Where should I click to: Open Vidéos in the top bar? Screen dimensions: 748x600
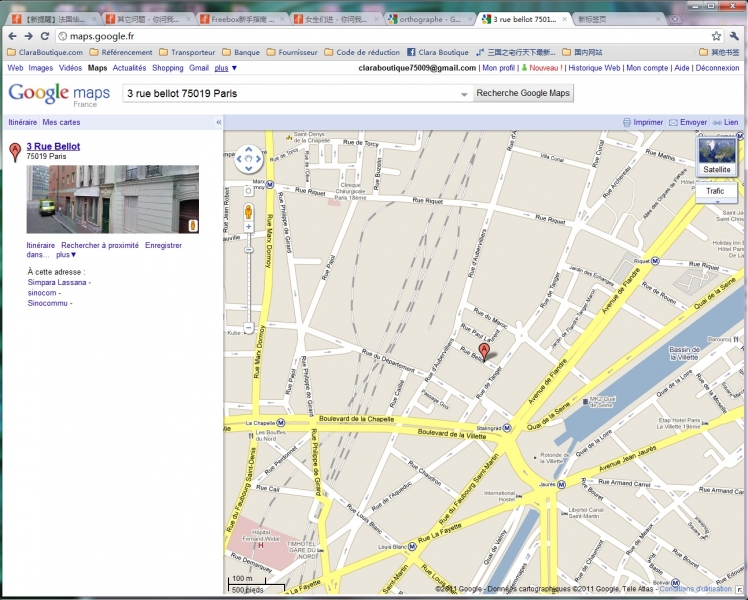coord(70,68)
